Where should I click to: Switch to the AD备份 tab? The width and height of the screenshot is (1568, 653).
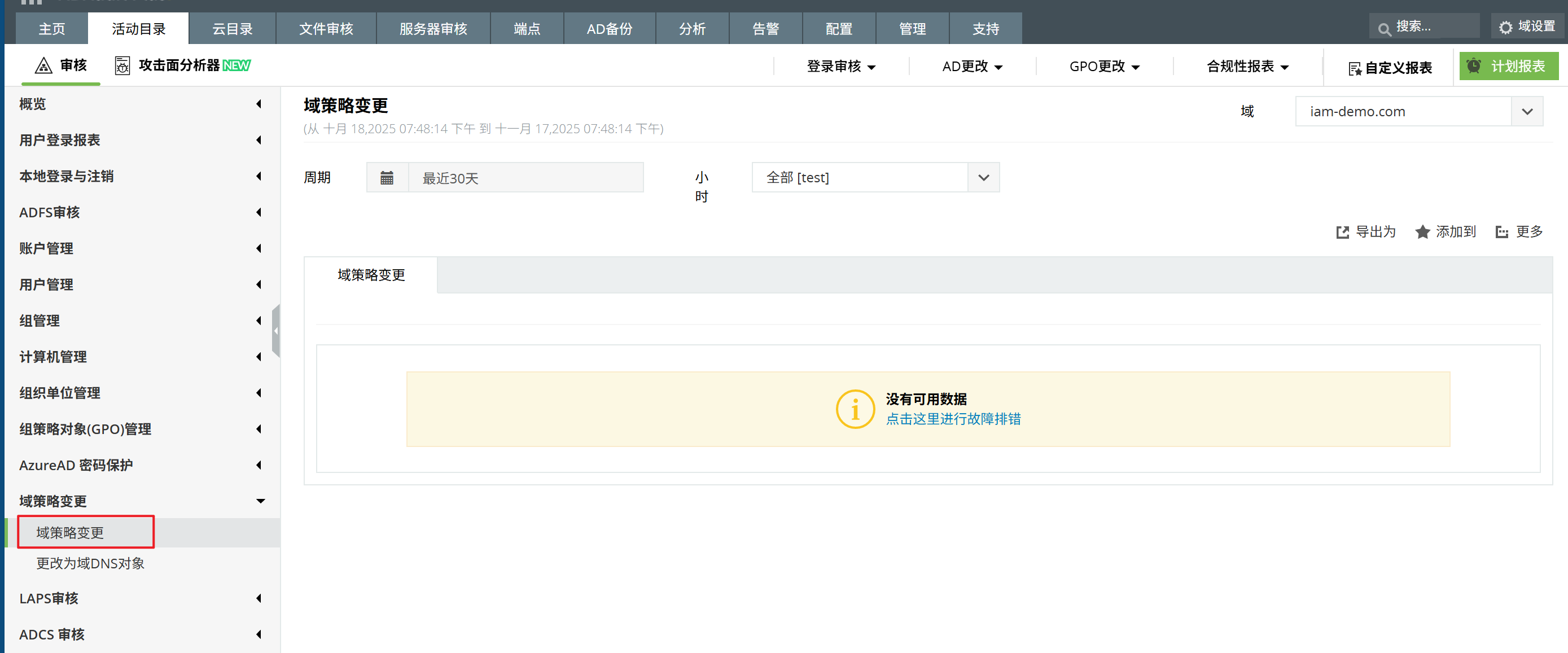609,29
